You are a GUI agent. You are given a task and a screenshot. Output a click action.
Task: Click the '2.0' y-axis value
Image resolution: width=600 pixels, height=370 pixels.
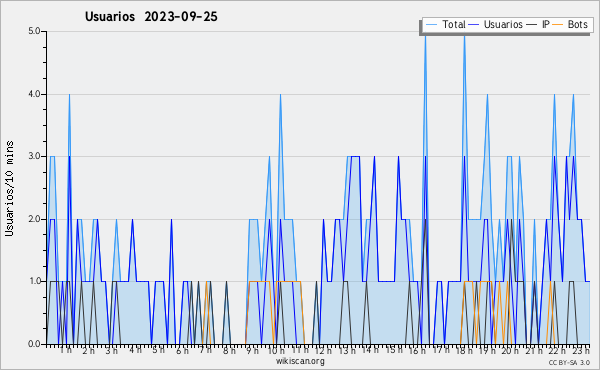coord(34,219)
